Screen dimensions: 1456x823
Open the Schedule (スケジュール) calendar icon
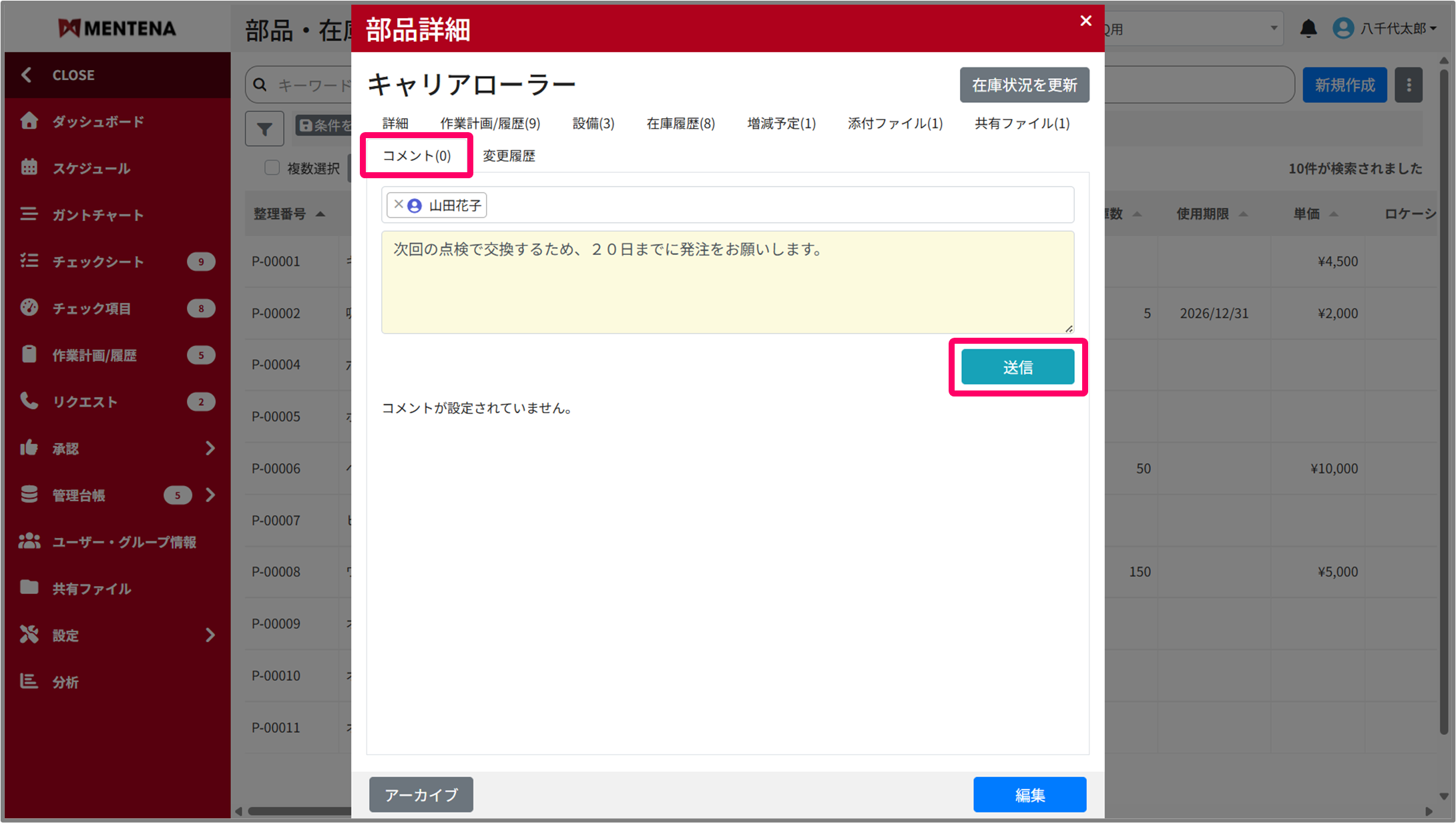click(29, 168)
